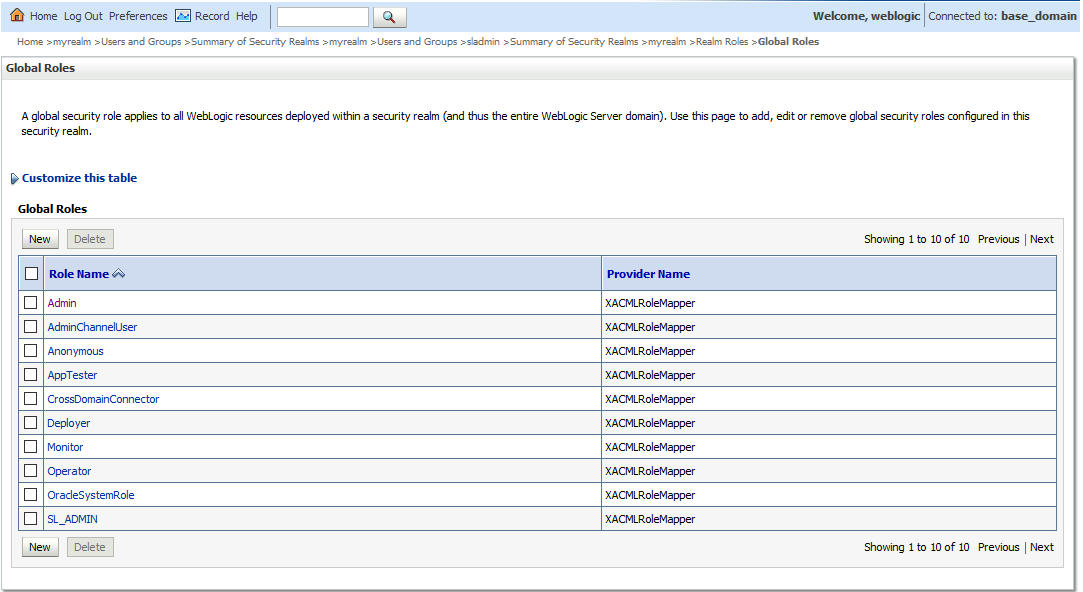Click into the toolbar search field
Viewport: 1083px width, 592px height.
tap(323, 17)
